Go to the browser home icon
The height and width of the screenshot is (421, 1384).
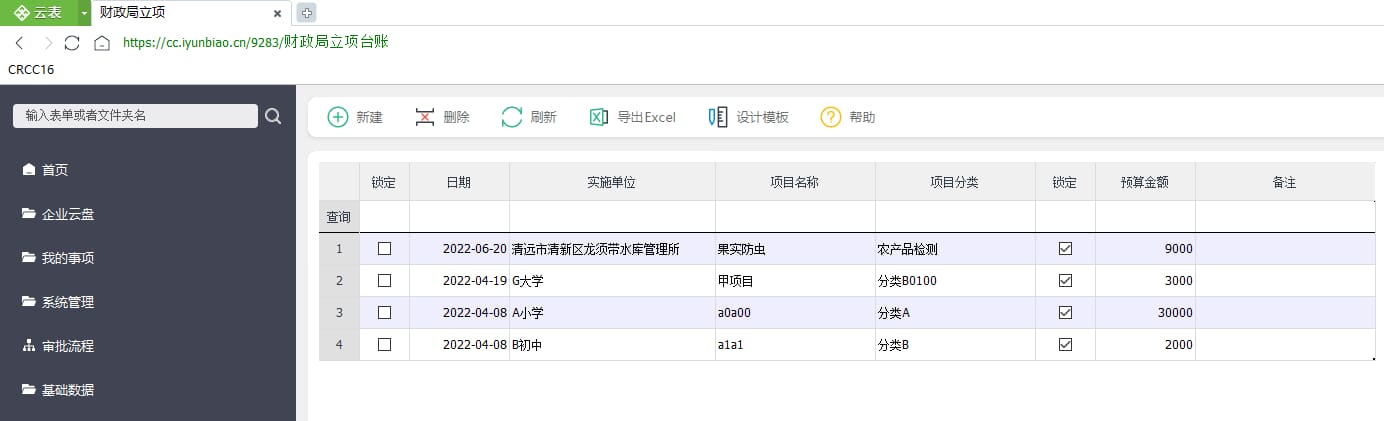click(101, 43)
